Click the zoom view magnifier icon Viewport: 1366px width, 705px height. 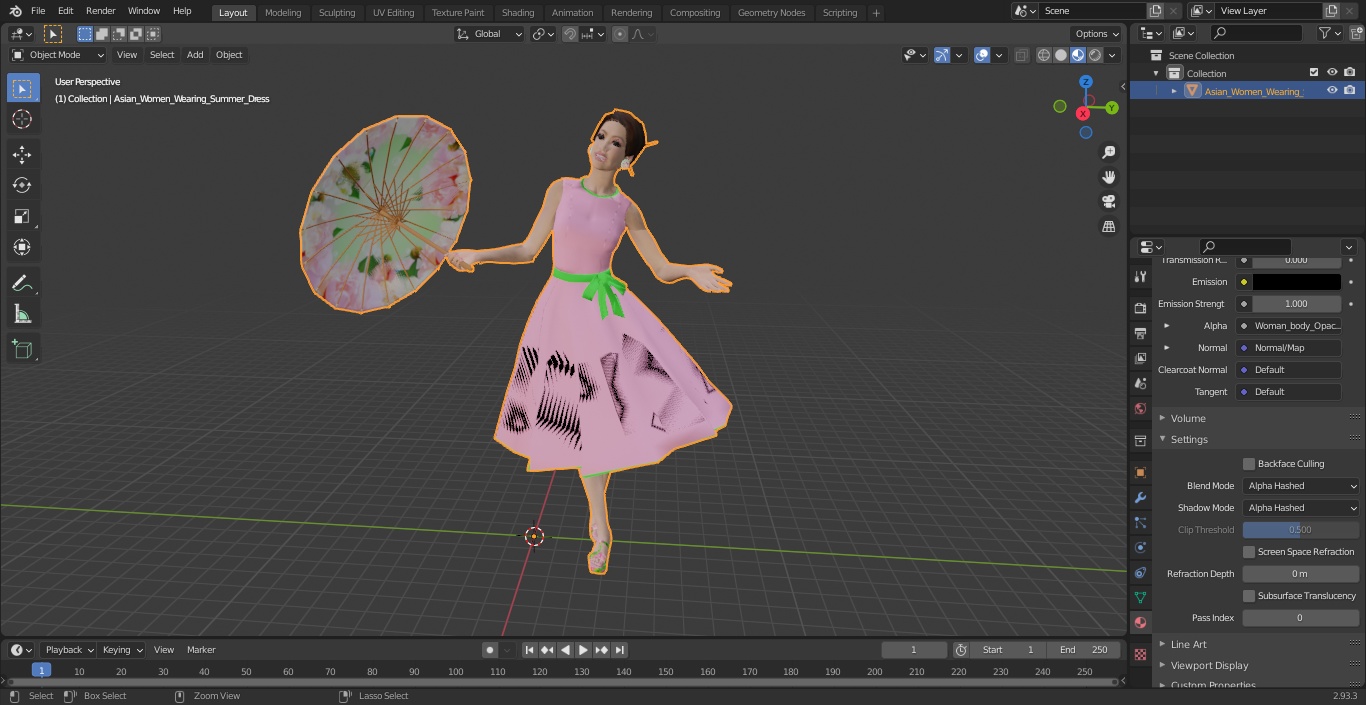point(1108,152)
